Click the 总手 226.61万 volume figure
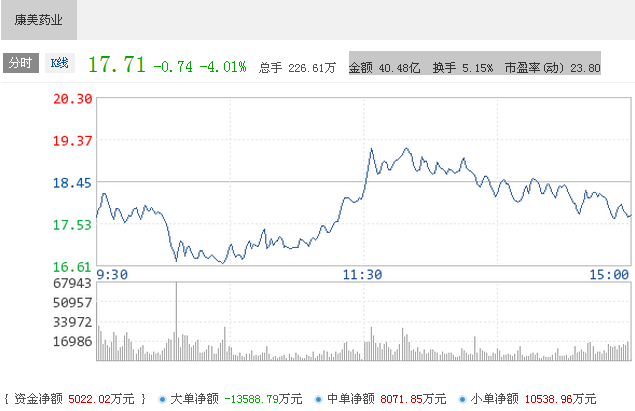The width and height of the screenshot is (635, 411). pyautogui.click(x=297, y=68)
